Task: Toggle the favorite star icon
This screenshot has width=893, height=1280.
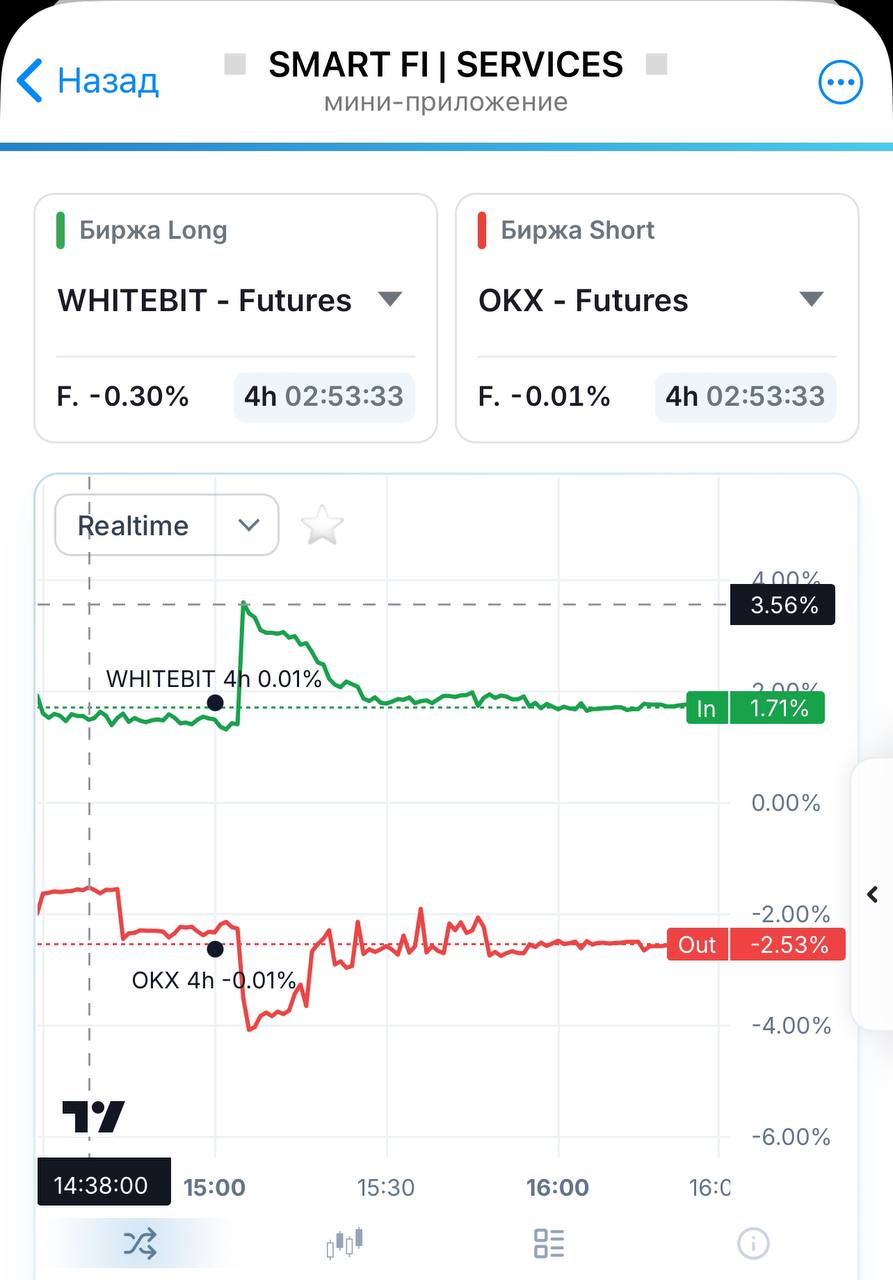Action: tap(322, 525)
